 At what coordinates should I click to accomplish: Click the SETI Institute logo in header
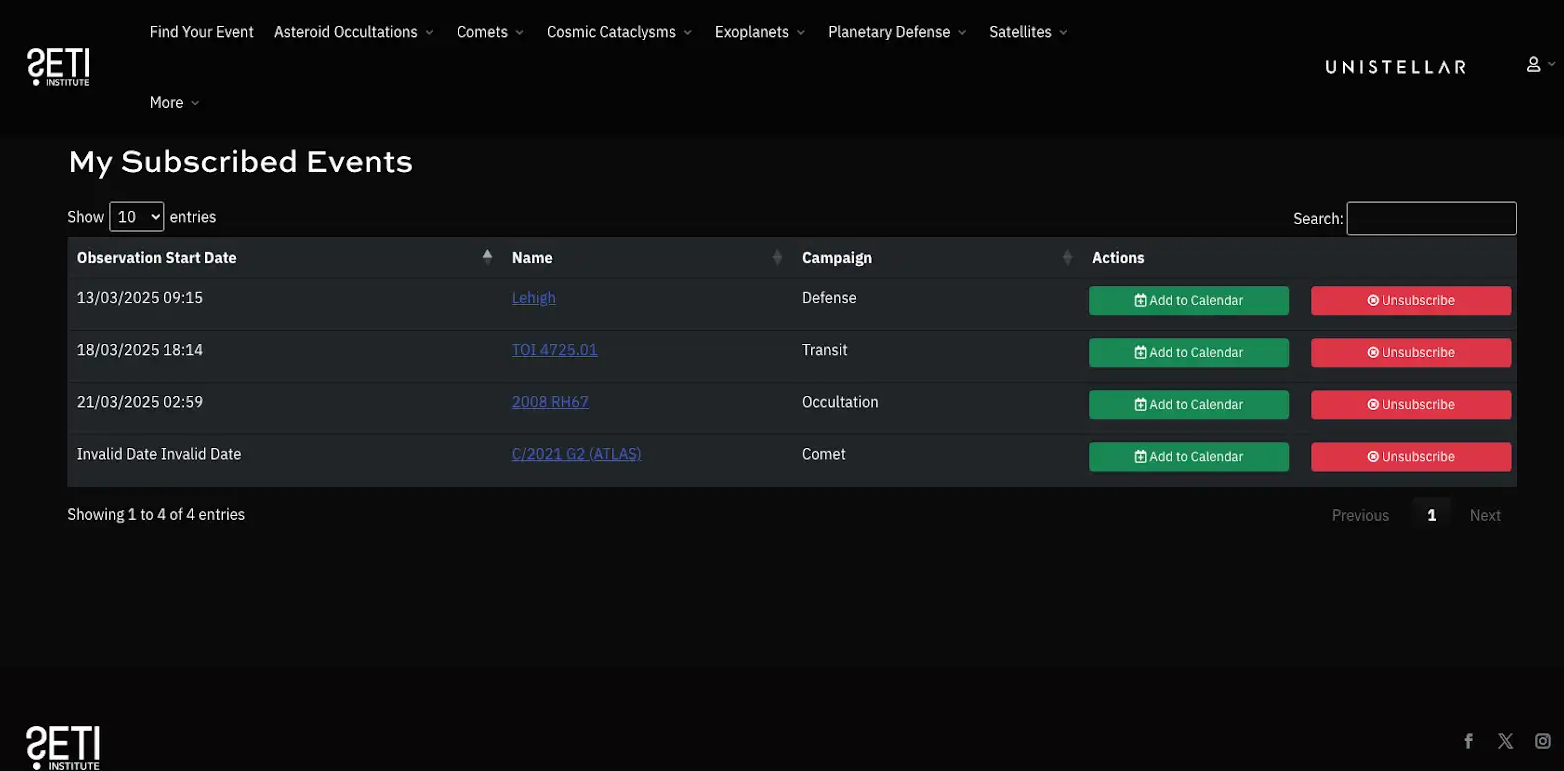pyautogui.click(x=58, y=66)
